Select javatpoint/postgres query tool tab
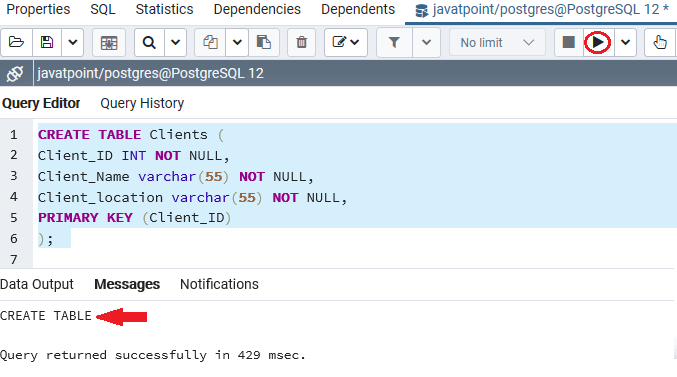This screenshot has width=677, height=377. pyautogui.click(x=542, y=10)
